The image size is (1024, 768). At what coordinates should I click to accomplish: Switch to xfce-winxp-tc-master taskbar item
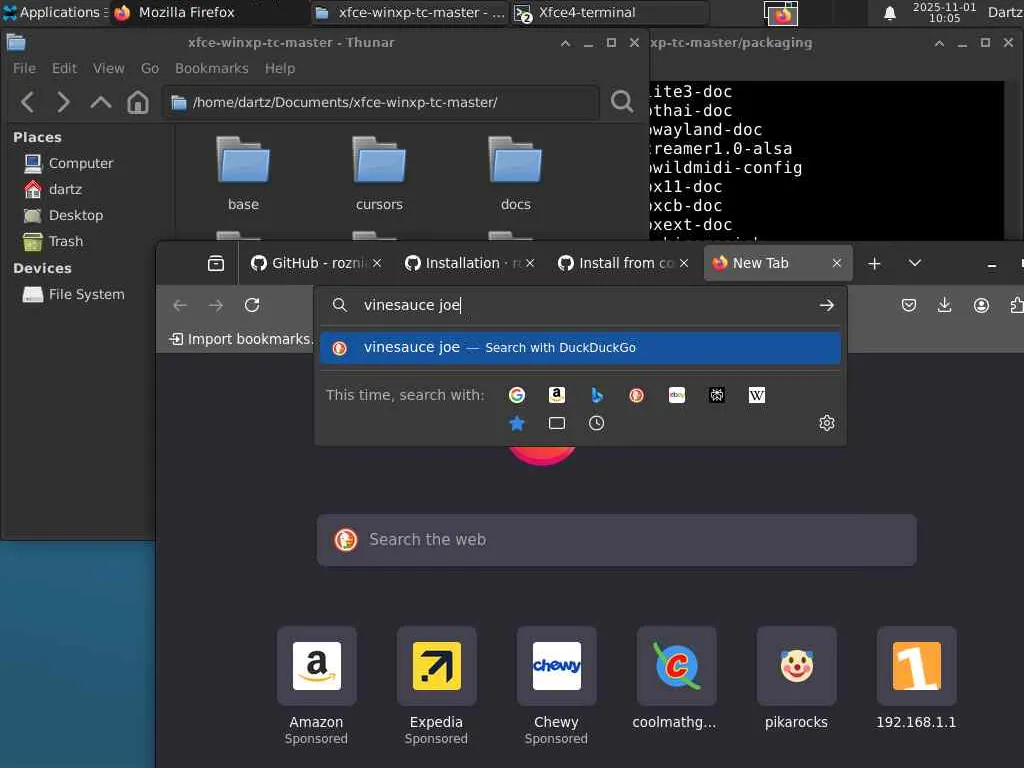click(x=409, y=12)
